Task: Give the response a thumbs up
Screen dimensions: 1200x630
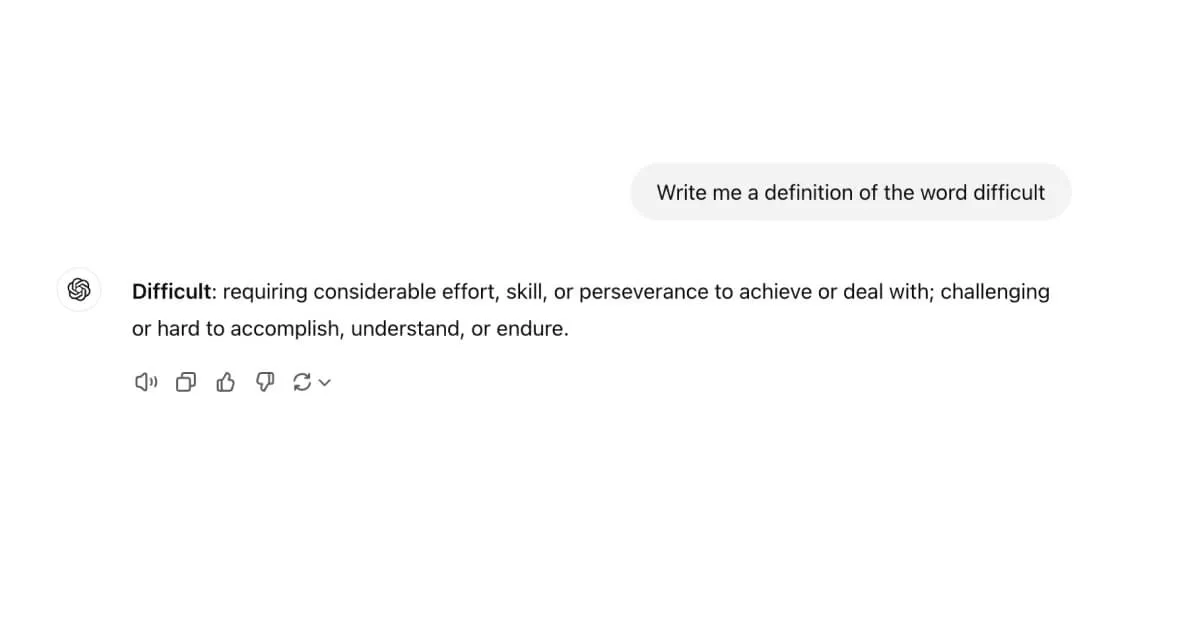Action: (x=226, y=382)
